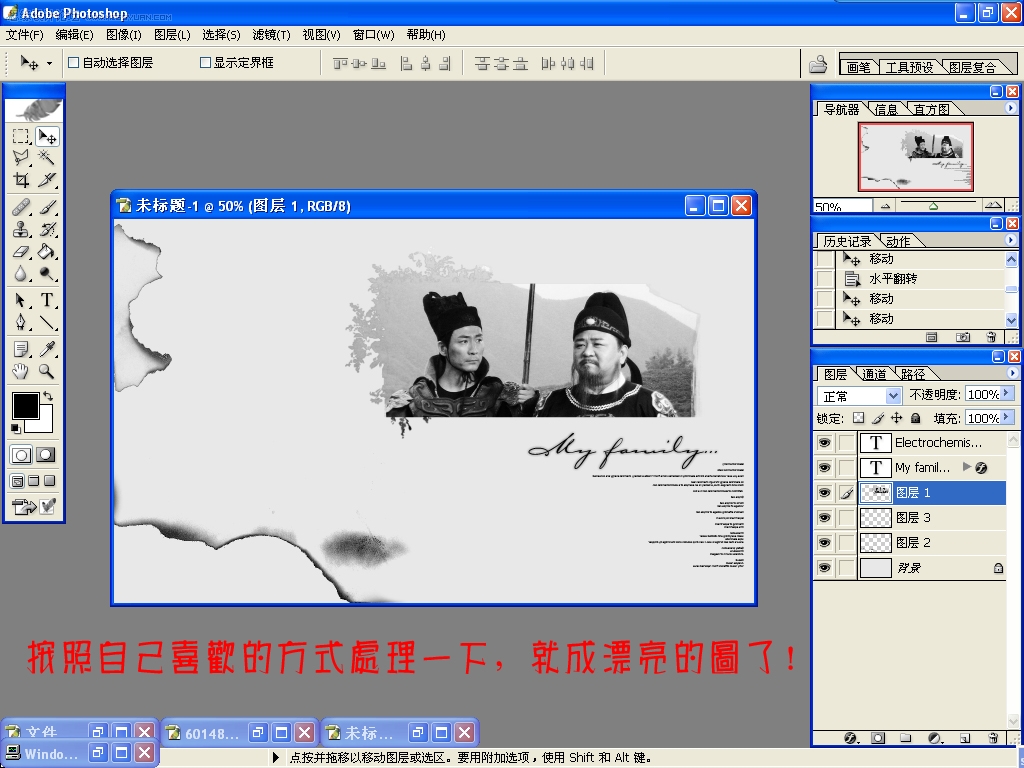
Task: Select the Clone Stamp tool
Action: (x=21, y=229)
